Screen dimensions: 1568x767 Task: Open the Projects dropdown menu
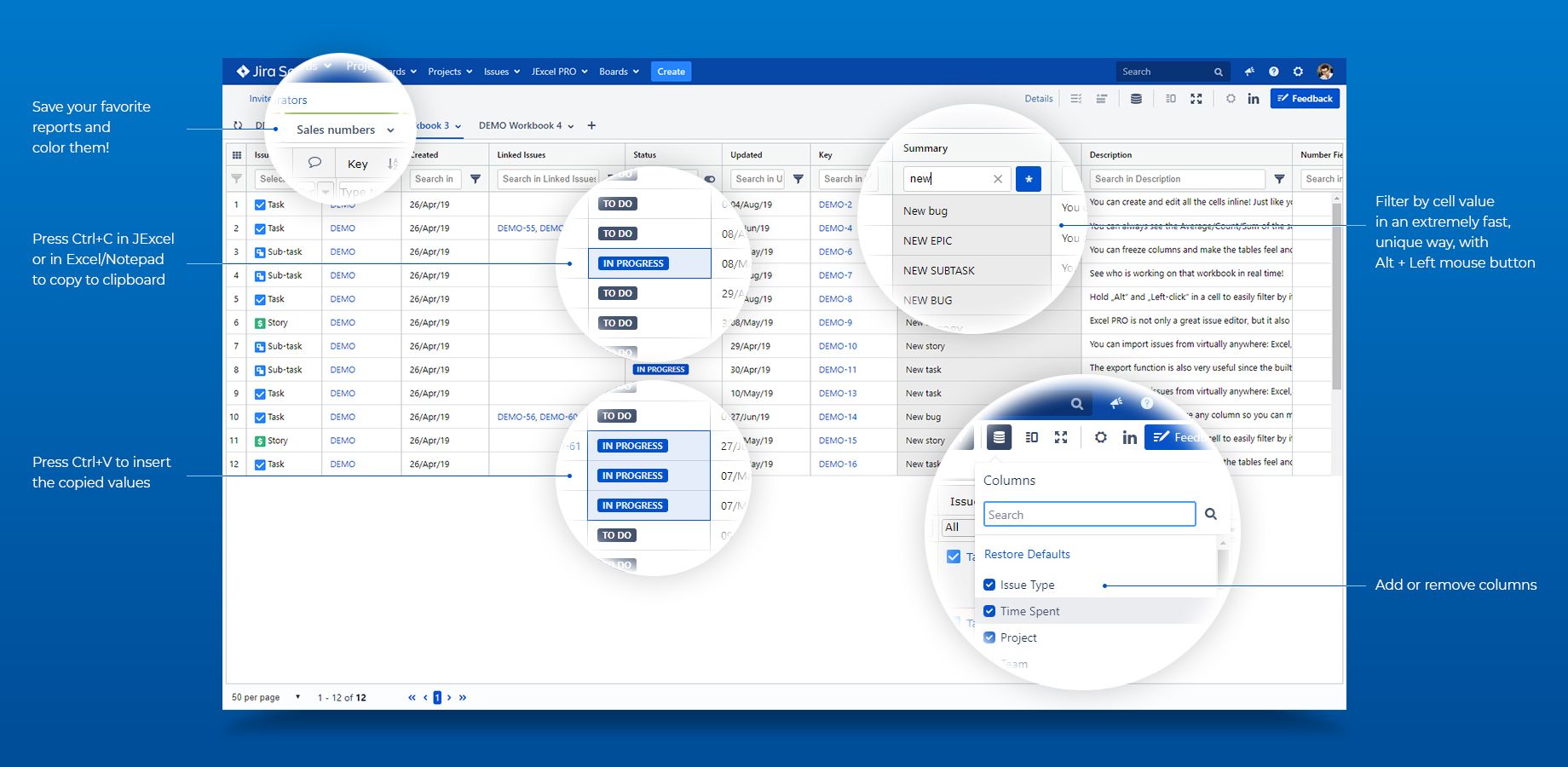450,72
